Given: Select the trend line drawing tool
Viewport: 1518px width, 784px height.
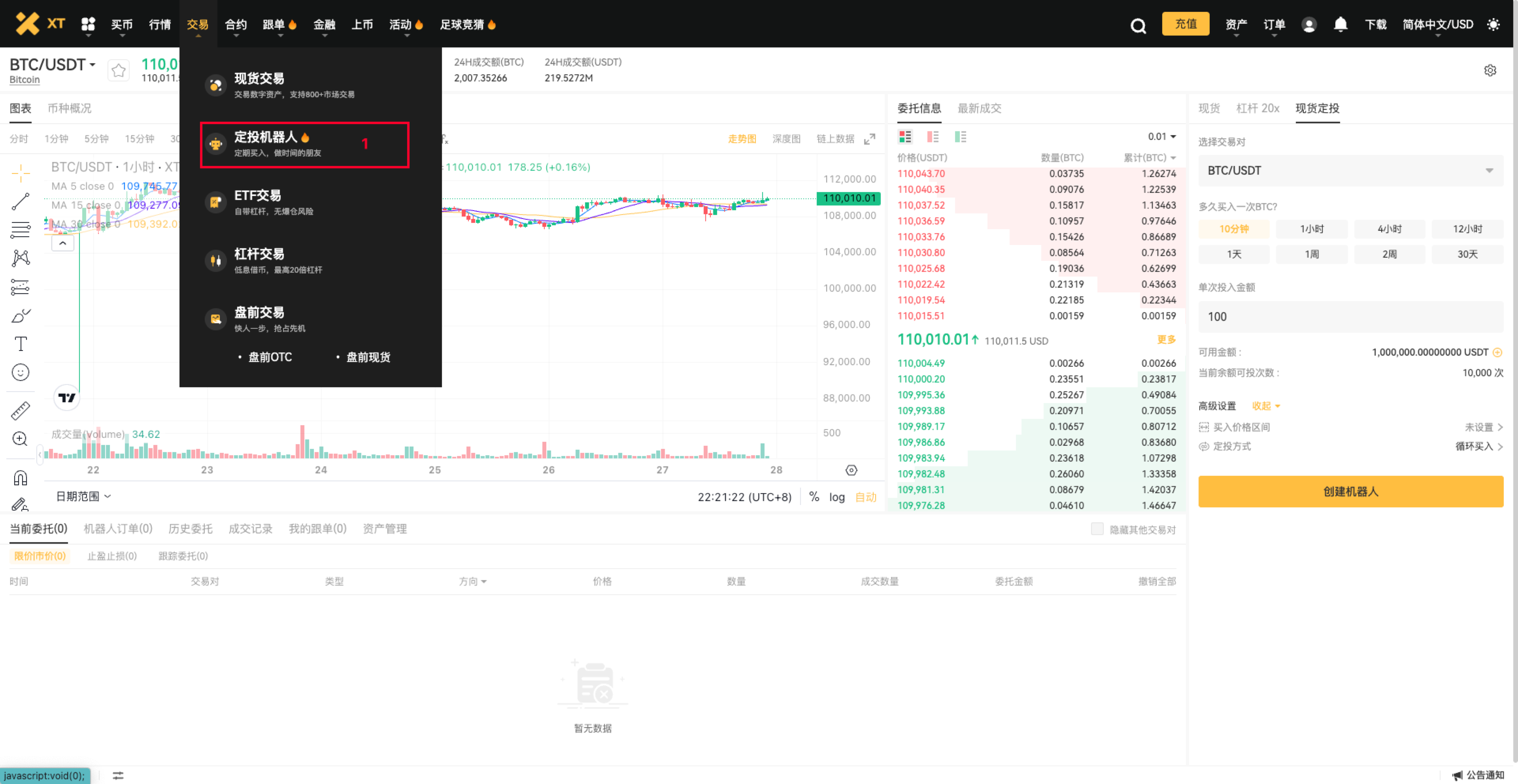Looking at the screenshot, I should coord(21,202).
